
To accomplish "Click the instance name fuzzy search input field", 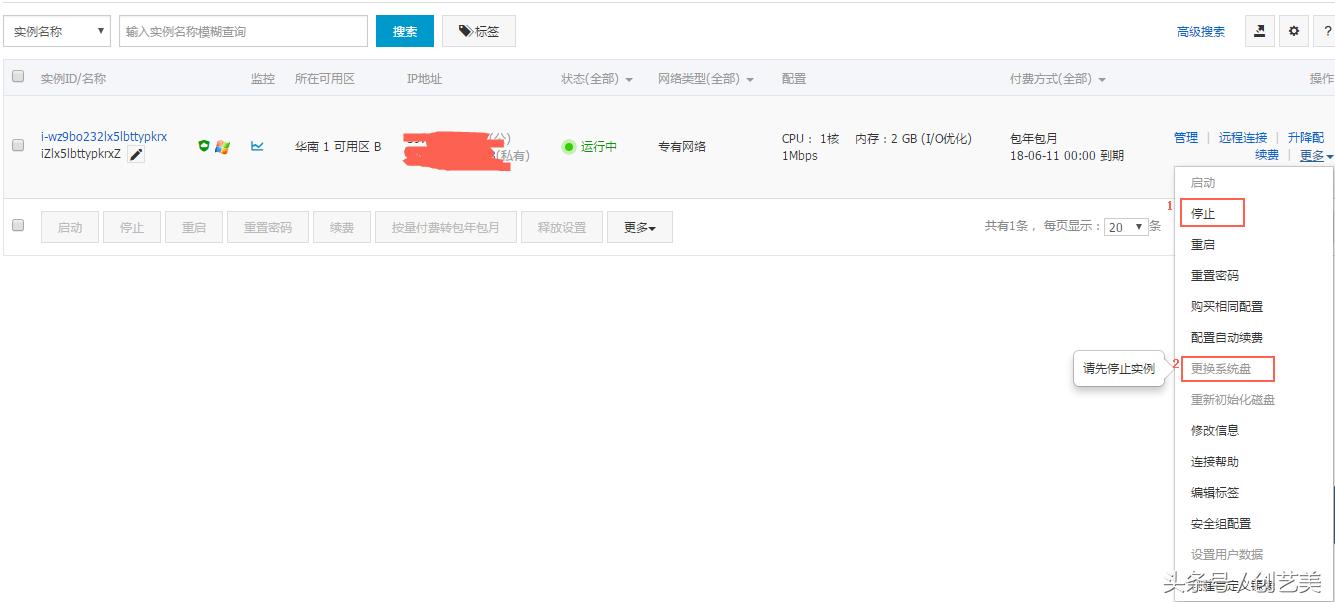I will (x=242, y=31).
